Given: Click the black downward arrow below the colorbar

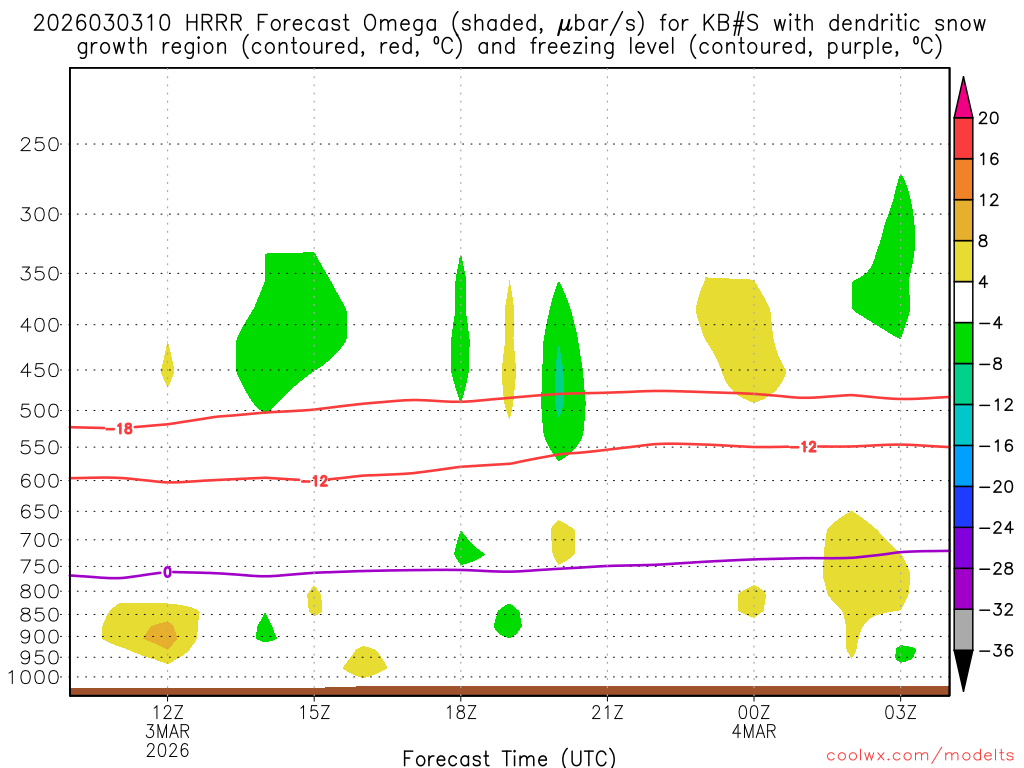Looking at the screenshot, I should point(963,671).
